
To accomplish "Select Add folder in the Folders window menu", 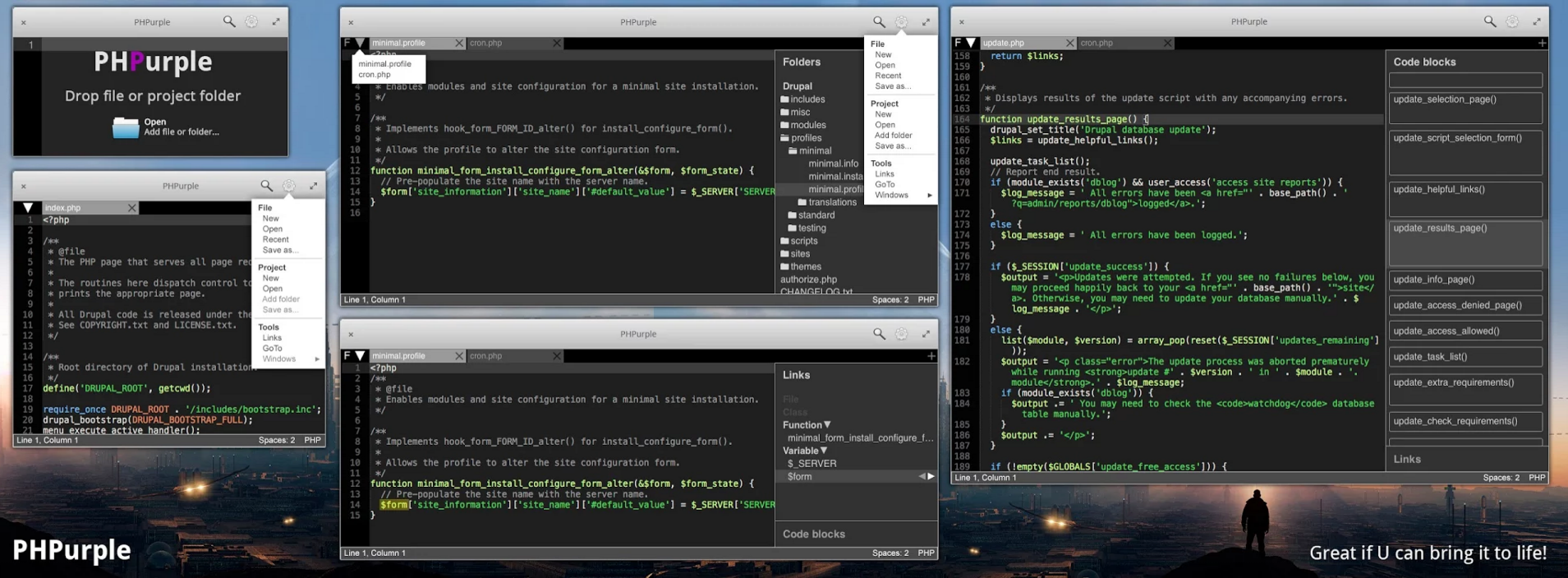I will [894, 135].
